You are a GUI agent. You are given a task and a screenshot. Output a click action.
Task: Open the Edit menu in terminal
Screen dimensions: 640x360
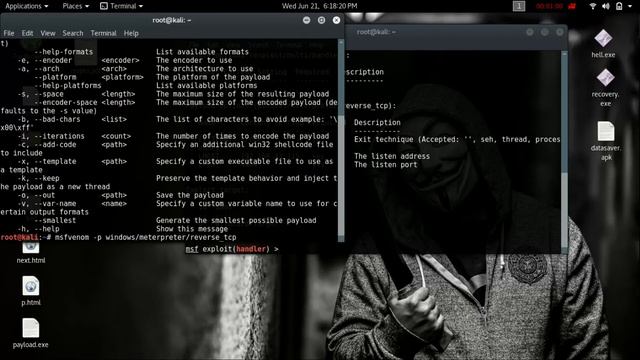tap(27, 33)
